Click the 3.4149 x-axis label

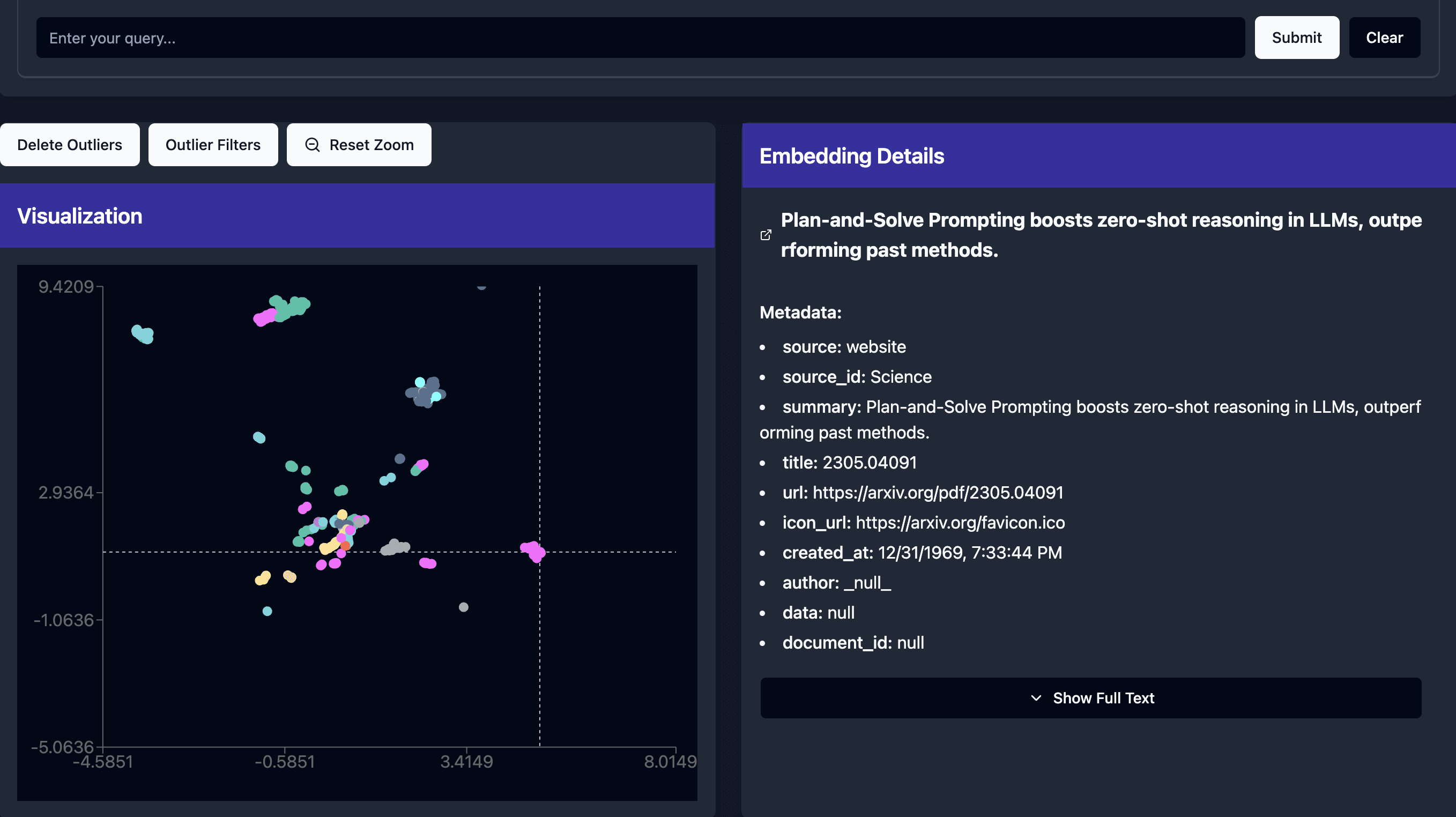pos(466,762)
